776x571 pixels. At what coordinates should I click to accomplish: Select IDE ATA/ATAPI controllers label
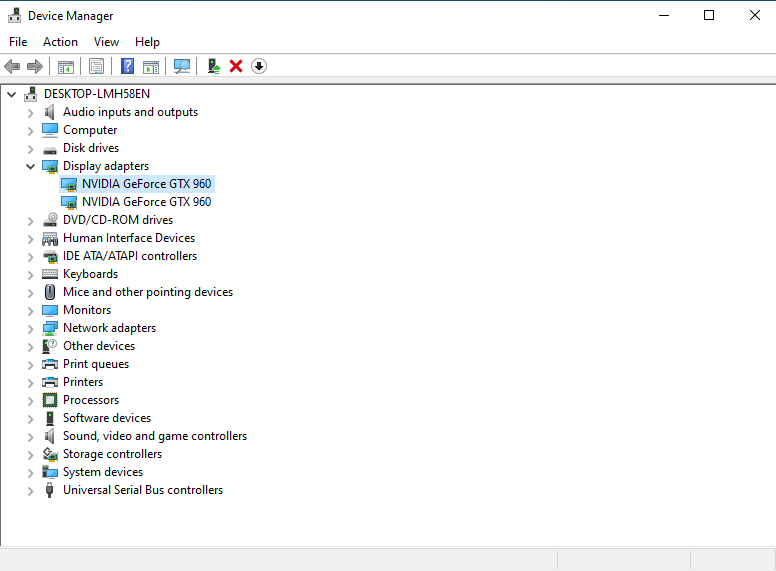pos(130,256)
